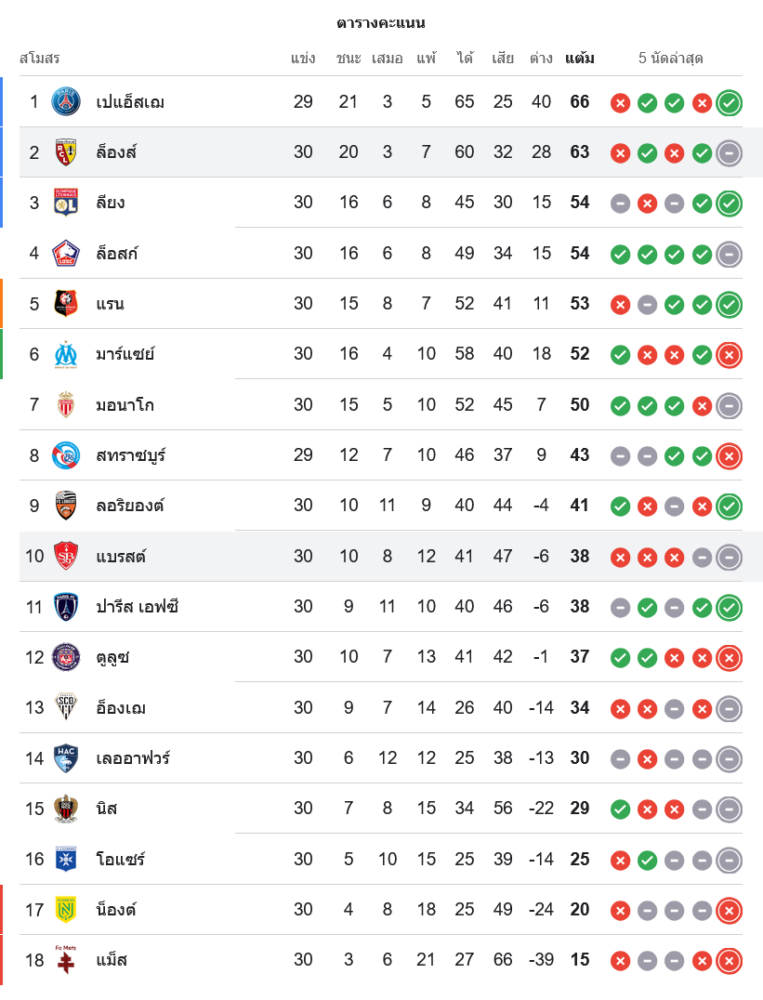Click Brest's latest match draw indicator
This screenshot has width=763, height=1000.
click(729, 556)
